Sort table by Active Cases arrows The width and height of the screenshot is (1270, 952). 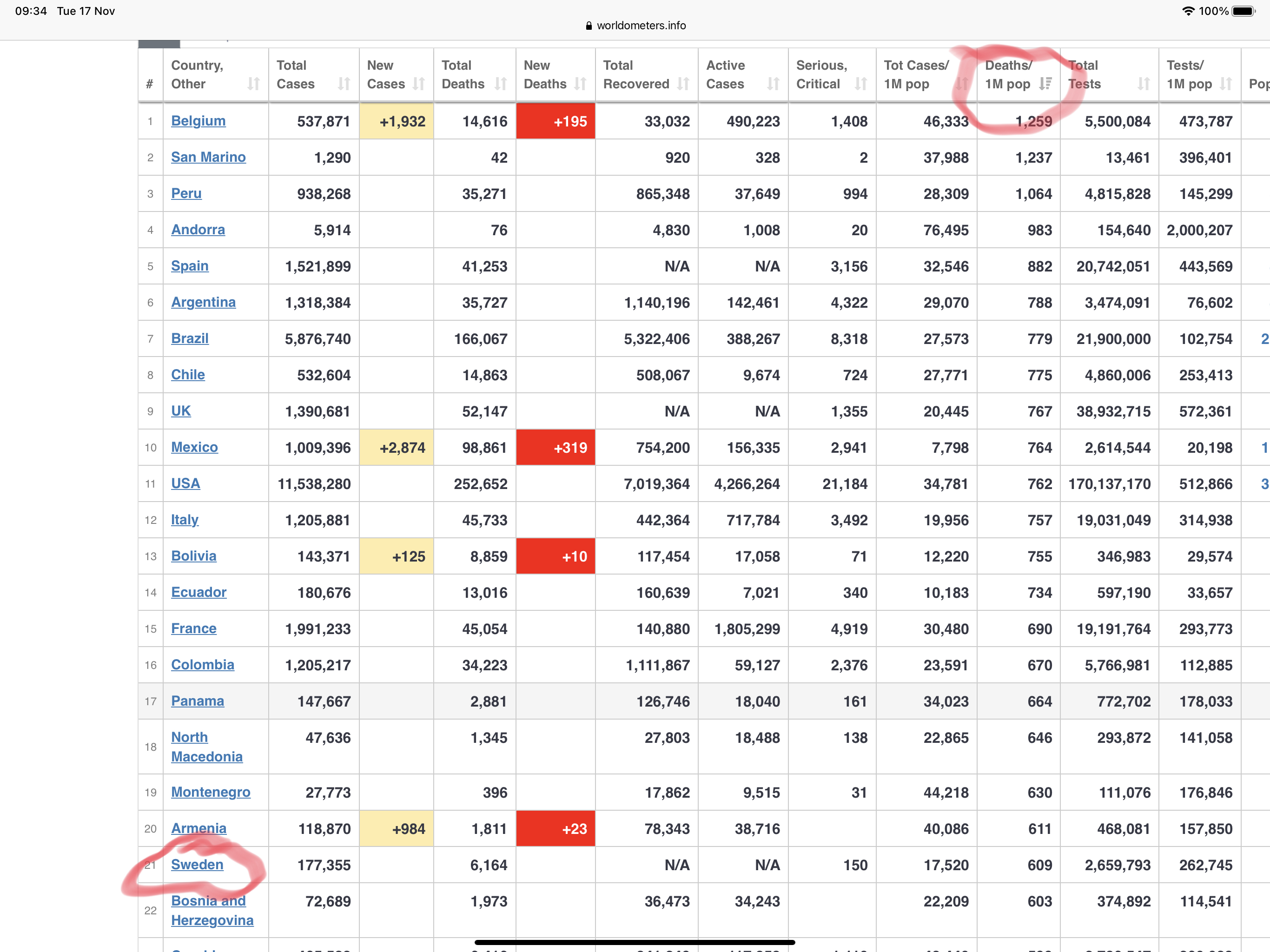[x=774, y=84]
